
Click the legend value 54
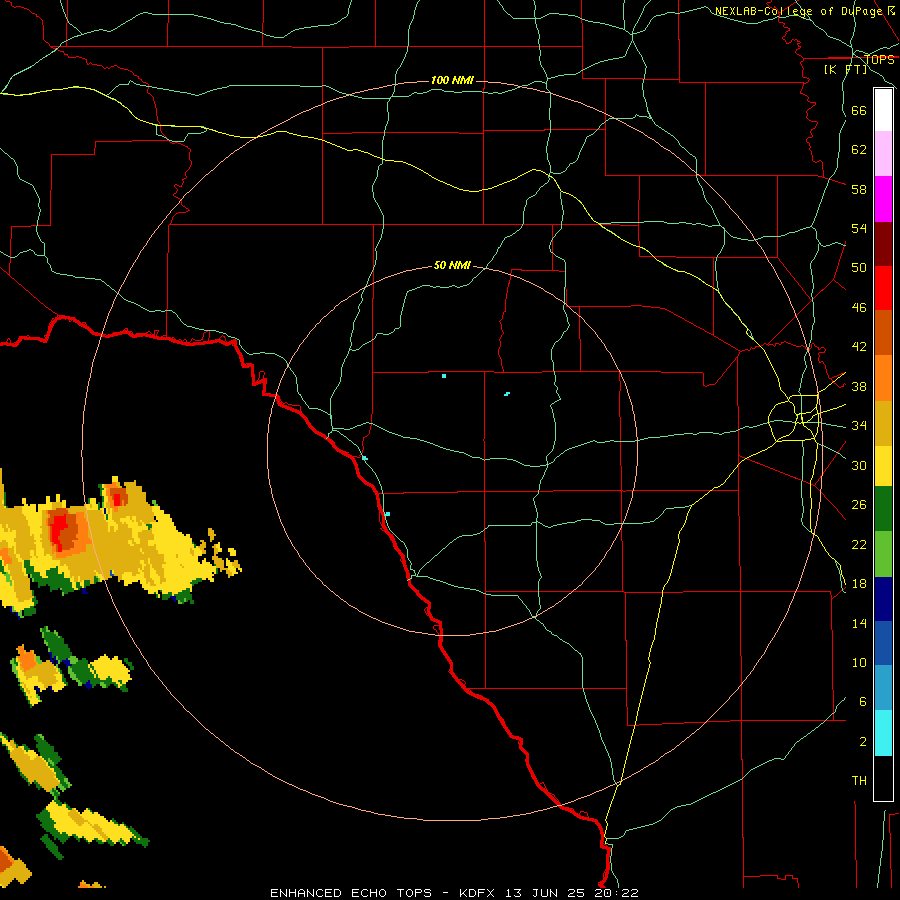click(x=859, y=228)
